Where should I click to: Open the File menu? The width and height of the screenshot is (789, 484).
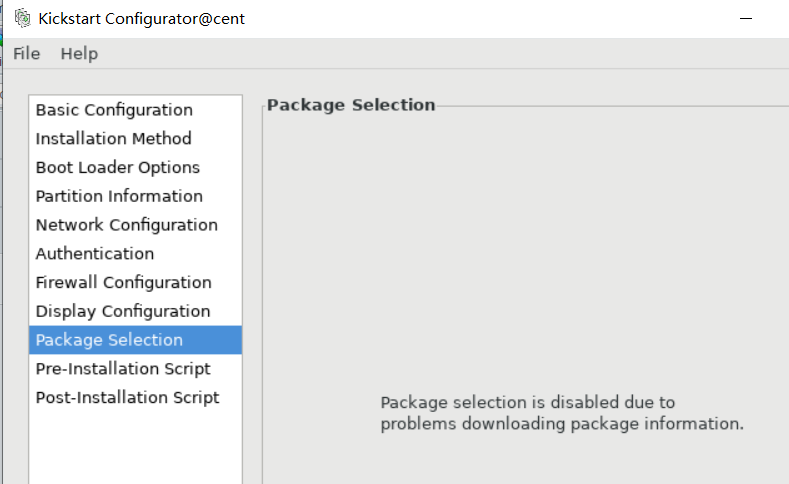[x=27, y=53]
